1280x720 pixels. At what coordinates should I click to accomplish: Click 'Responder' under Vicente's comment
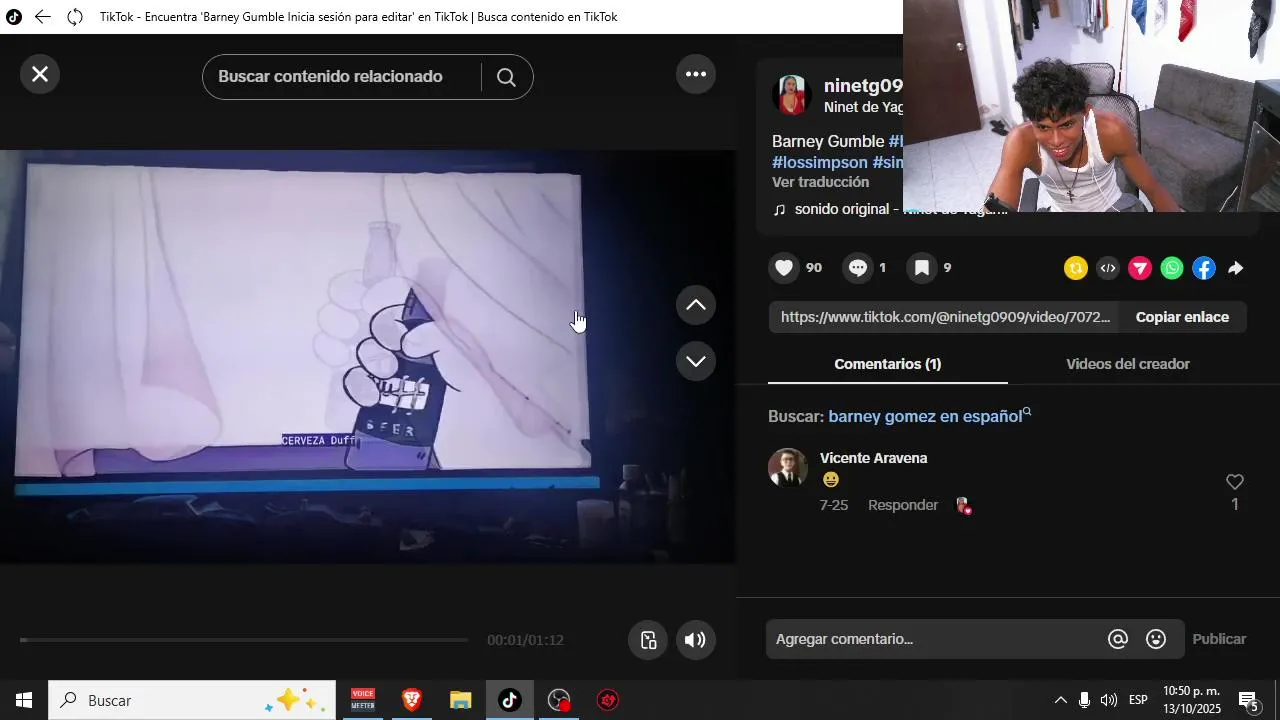pyautogui.click(x=903, y=505)
